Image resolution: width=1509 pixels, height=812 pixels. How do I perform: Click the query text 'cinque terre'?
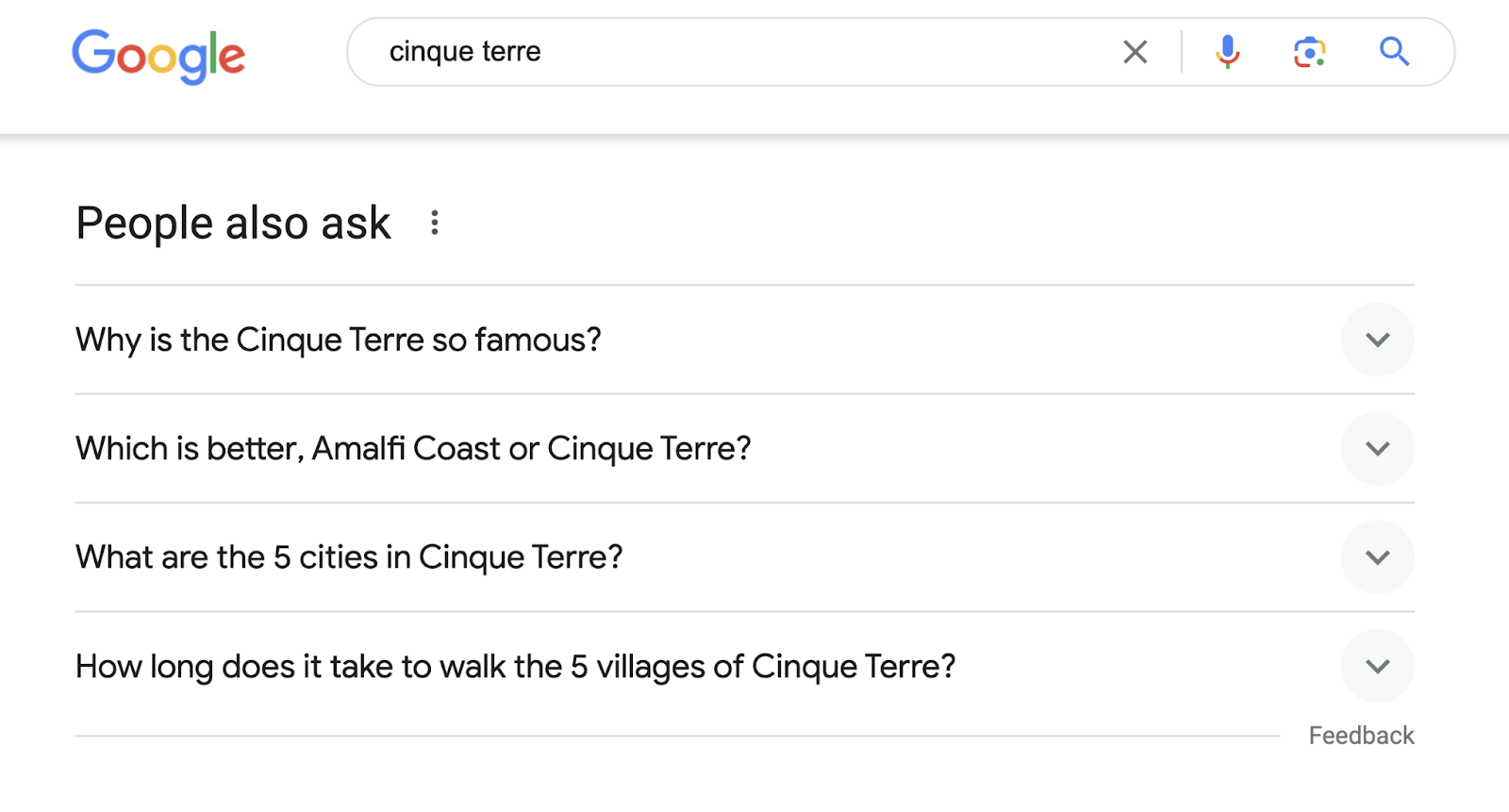coord(465,52)
